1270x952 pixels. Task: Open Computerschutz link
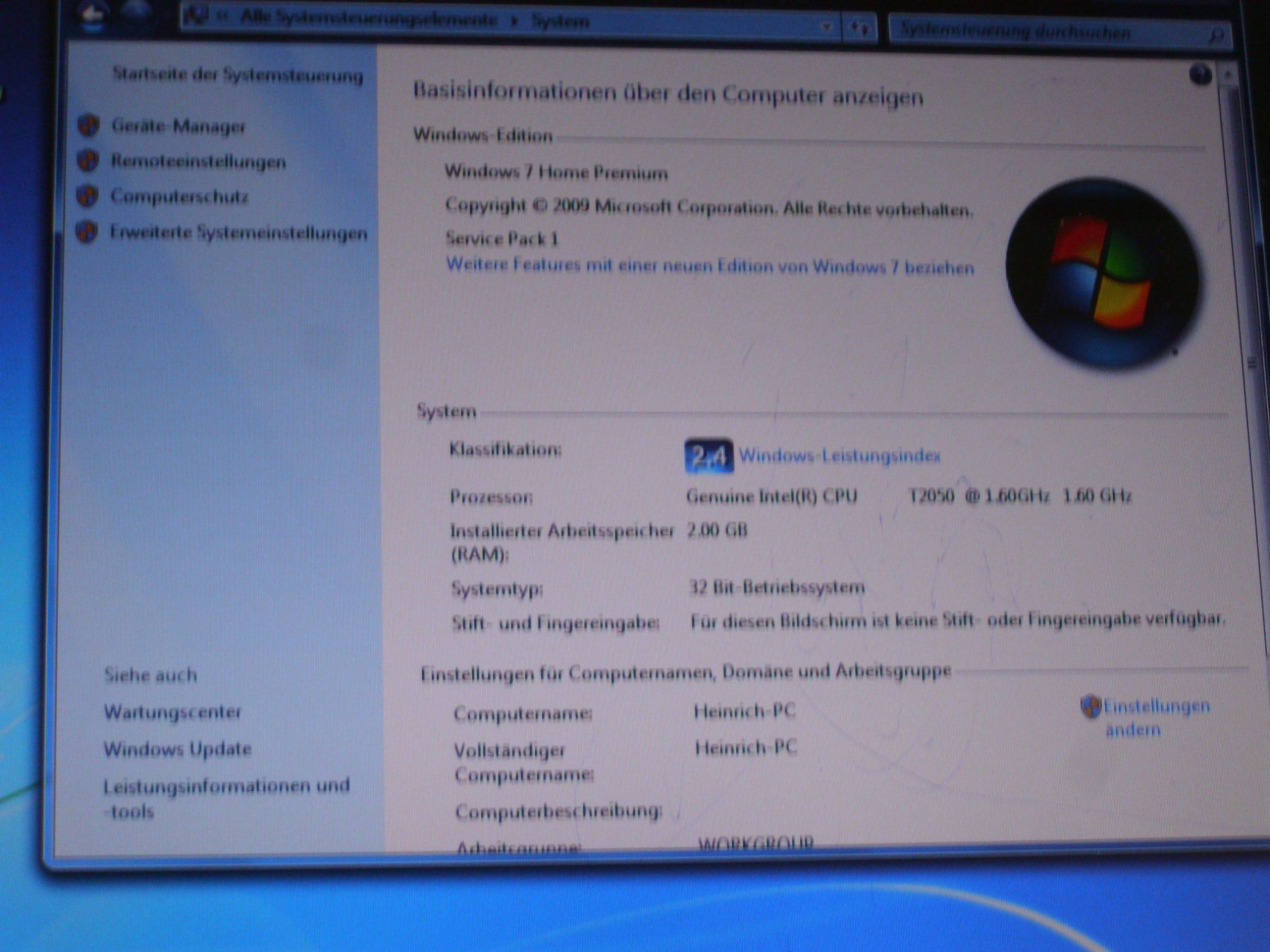click(179, 196)
